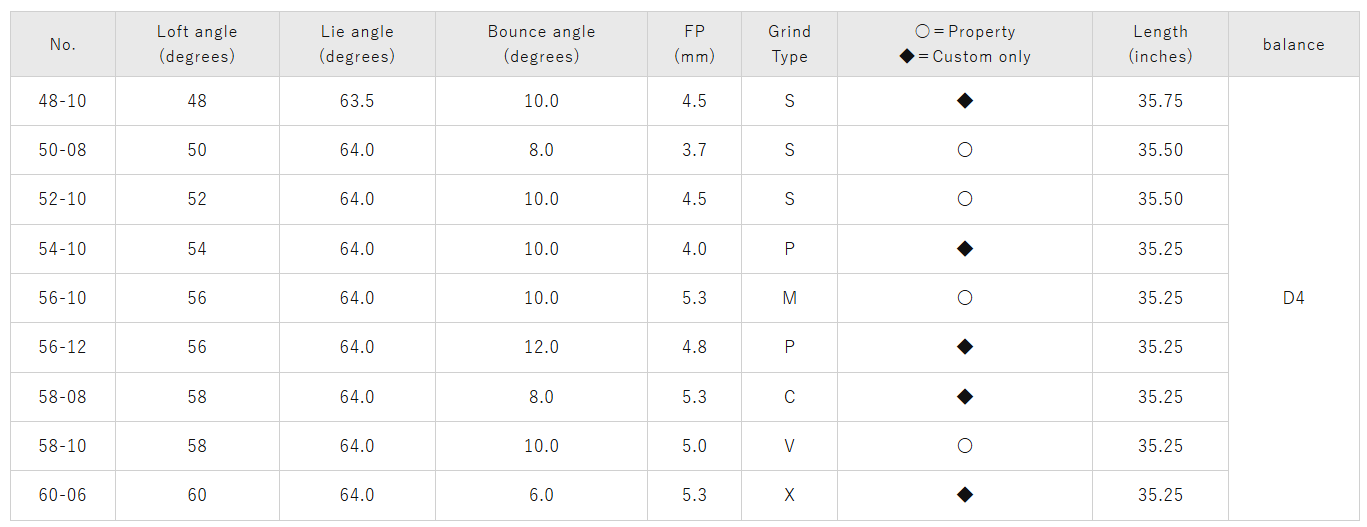
Task: Select the "Bounce angle (degrees)" header cell
Action: (x=541, y=44)
